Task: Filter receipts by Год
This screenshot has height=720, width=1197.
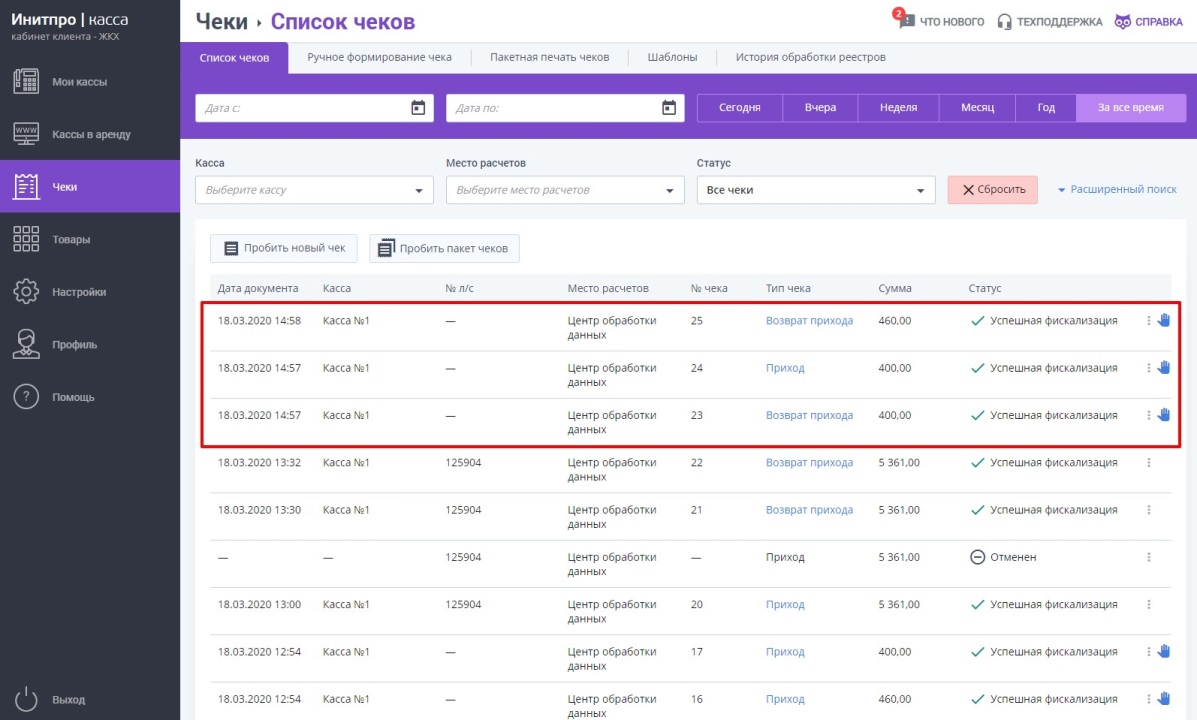Action: [1046, 108]
